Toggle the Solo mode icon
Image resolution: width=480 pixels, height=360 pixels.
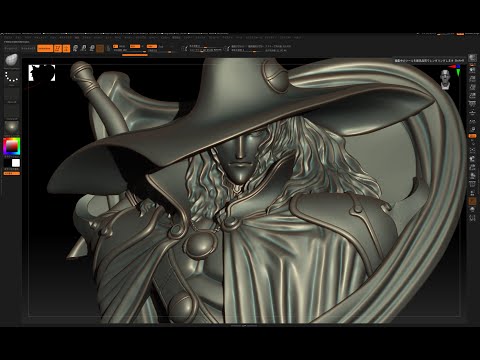point(472,209)
